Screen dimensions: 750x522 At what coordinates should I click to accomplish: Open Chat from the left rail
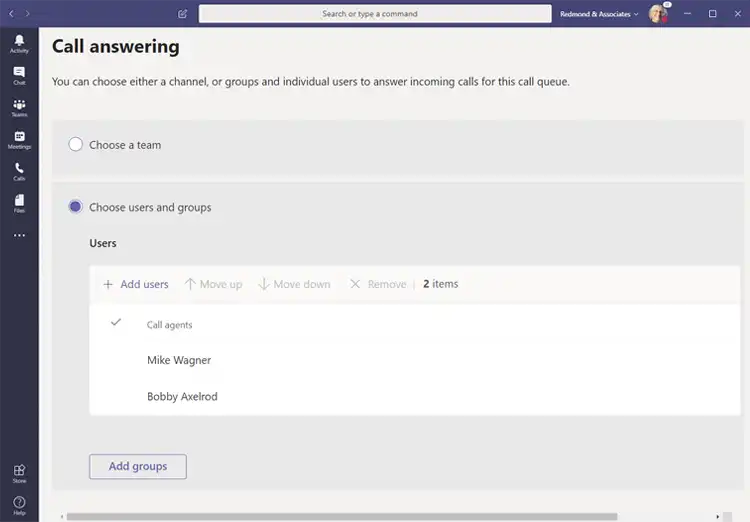(x=19, y=75)
